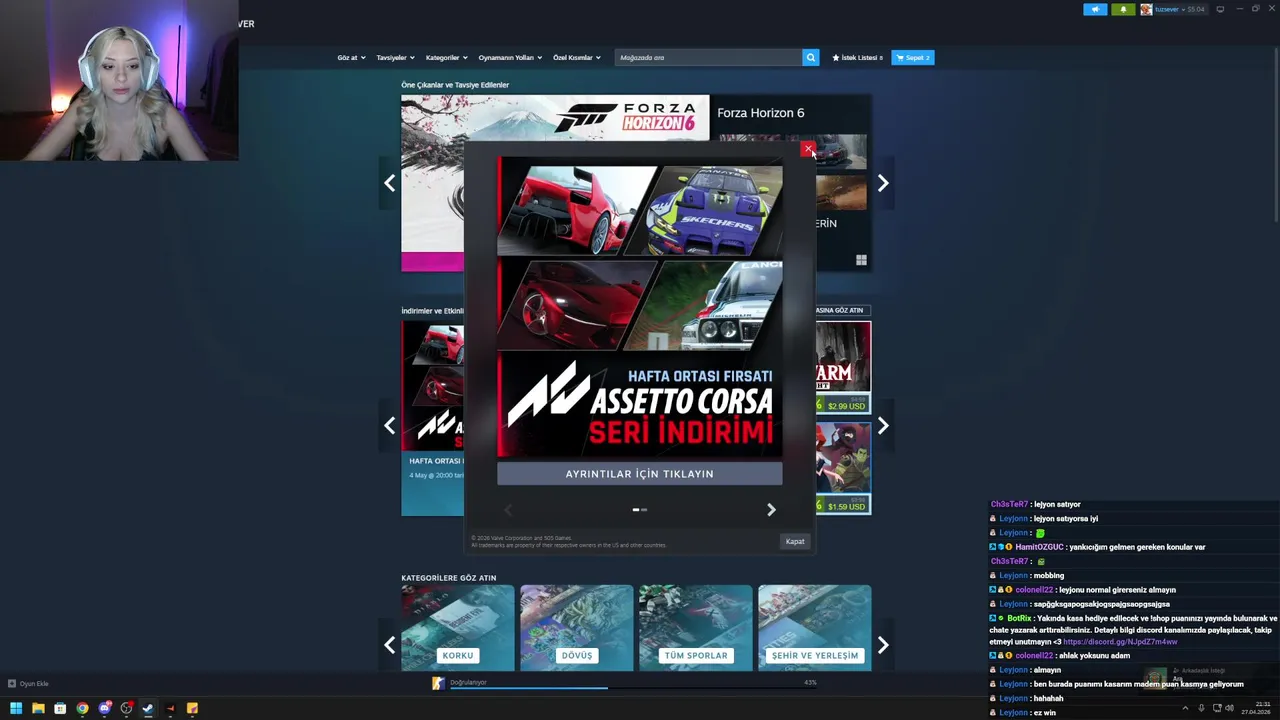1280x720 pixels.
Task: Click the tuzsever profile avatar
Action: click(x=1146, y=9)
